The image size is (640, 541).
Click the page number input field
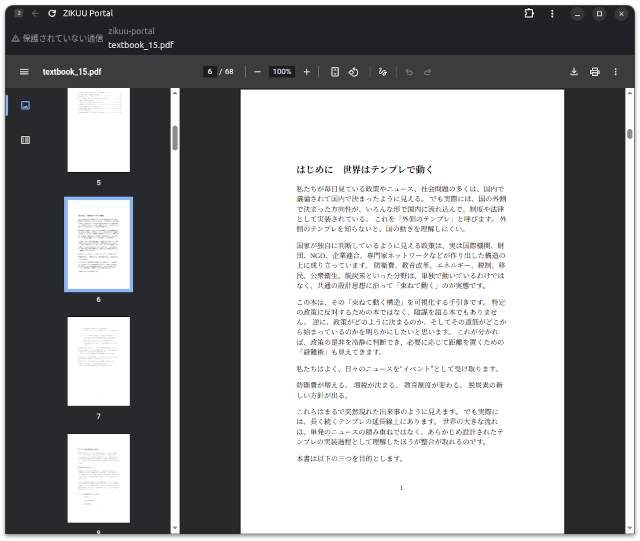(210, 72)
